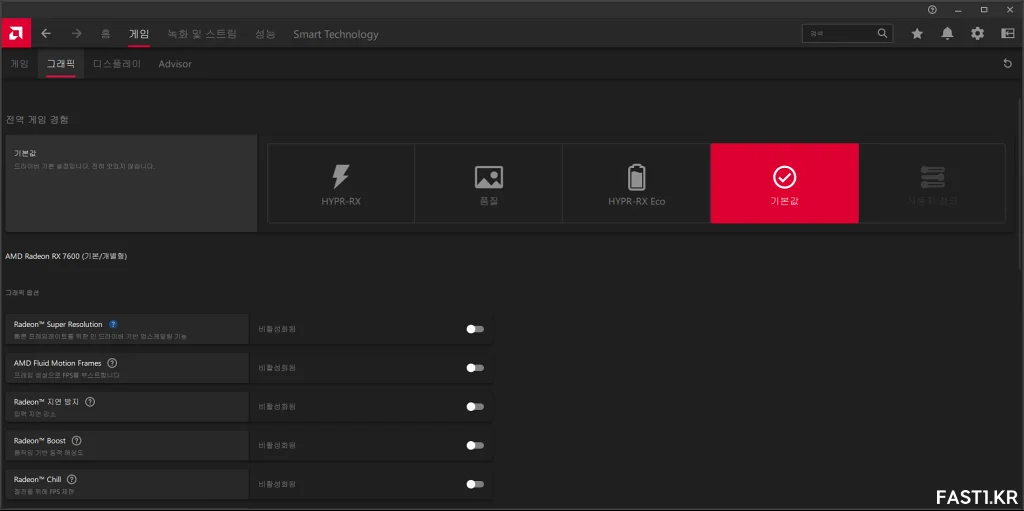
Task: Switch to the 게임 sub-tab
Action: [19, 64]
